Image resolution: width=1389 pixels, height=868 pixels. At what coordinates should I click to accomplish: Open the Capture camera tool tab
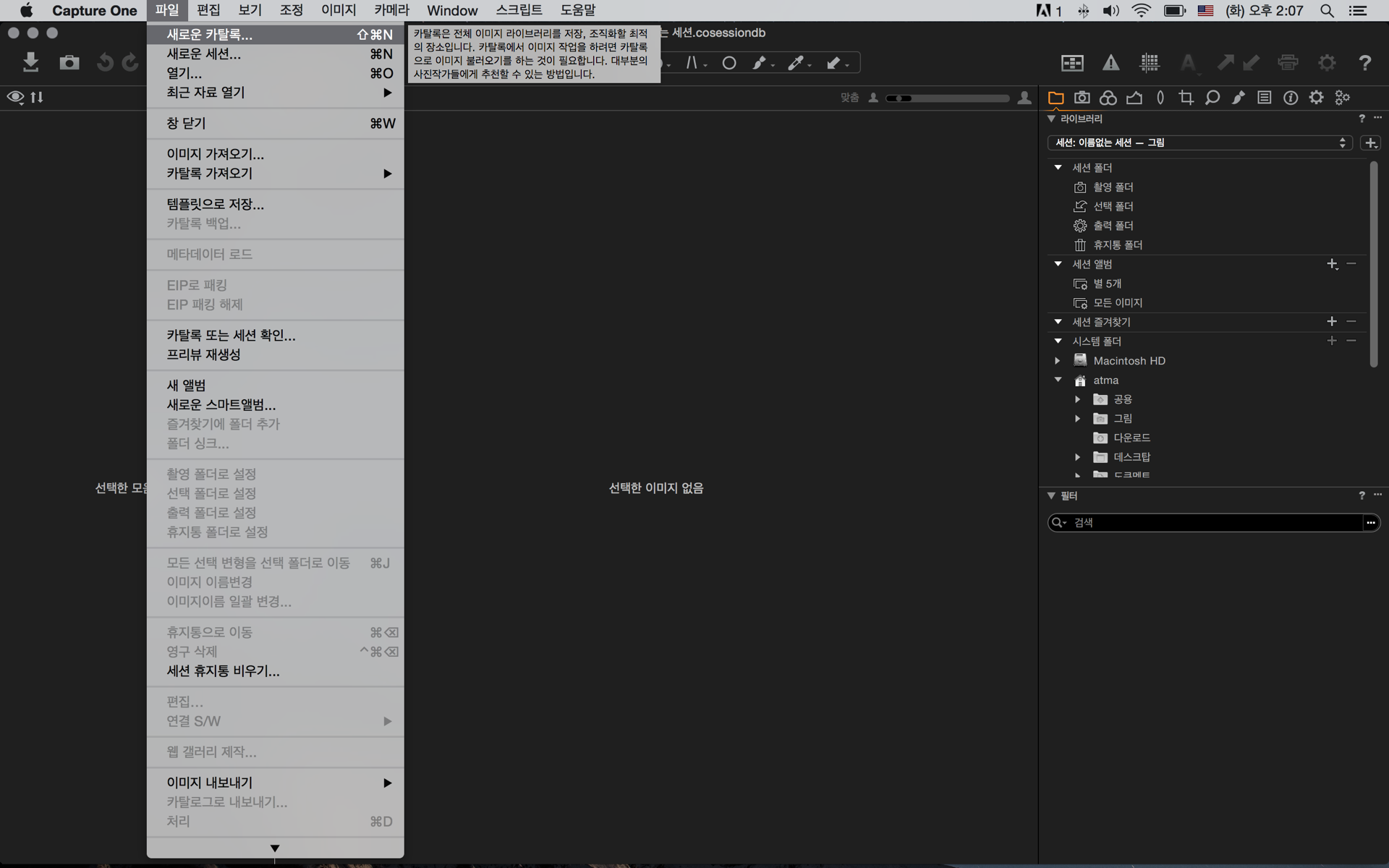1082,98
